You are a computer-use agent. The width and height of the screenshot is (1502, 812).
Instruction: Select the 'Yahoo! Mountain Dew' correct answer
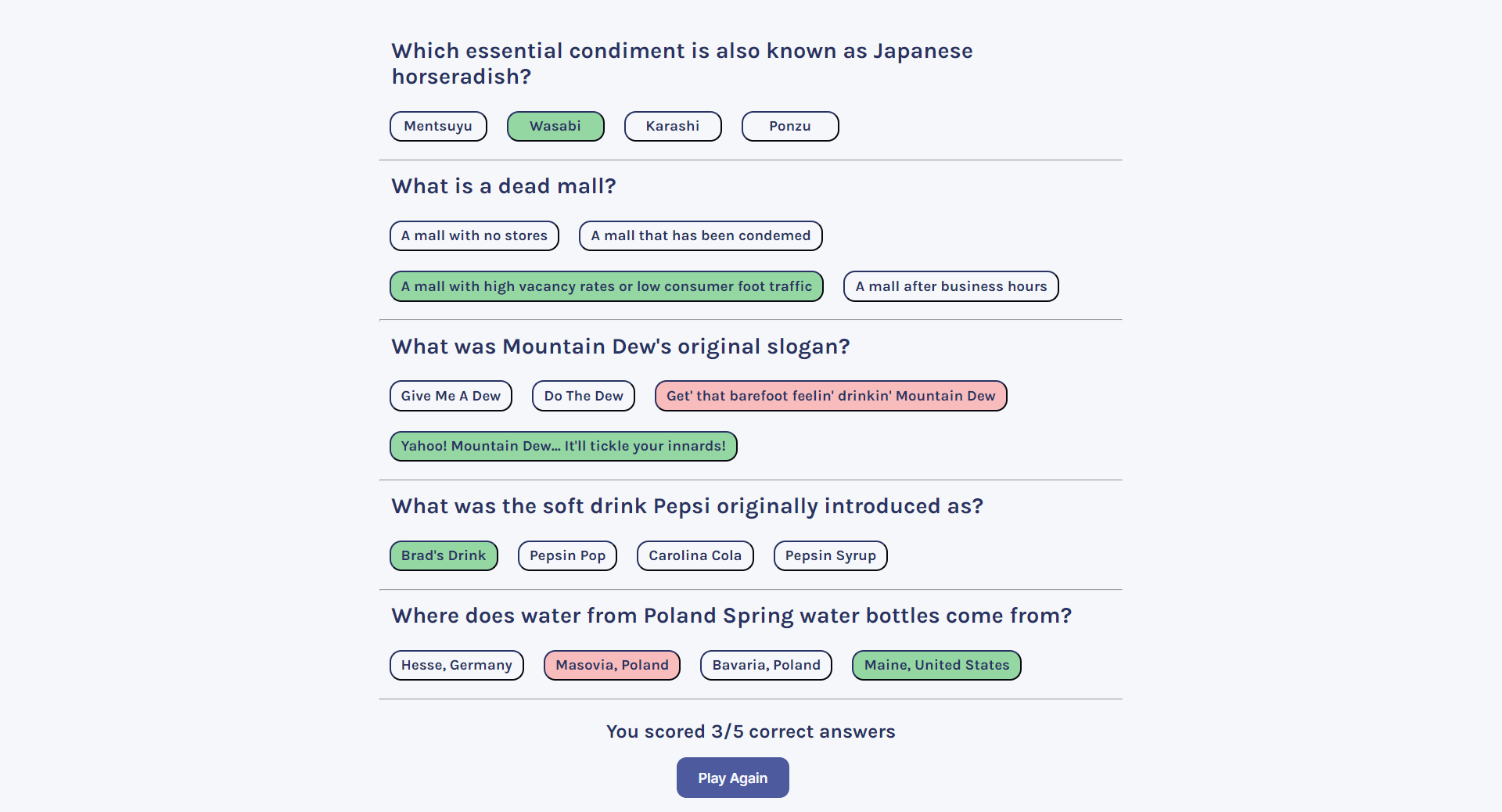coord(563,446)
